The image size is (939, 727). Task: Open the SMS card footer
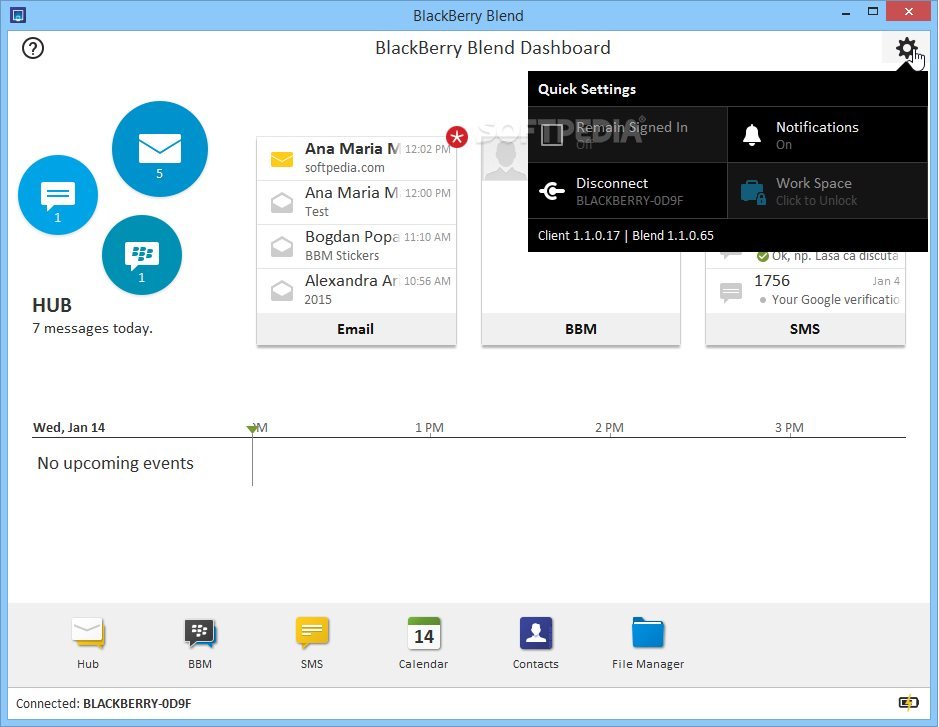coord(805,329)
